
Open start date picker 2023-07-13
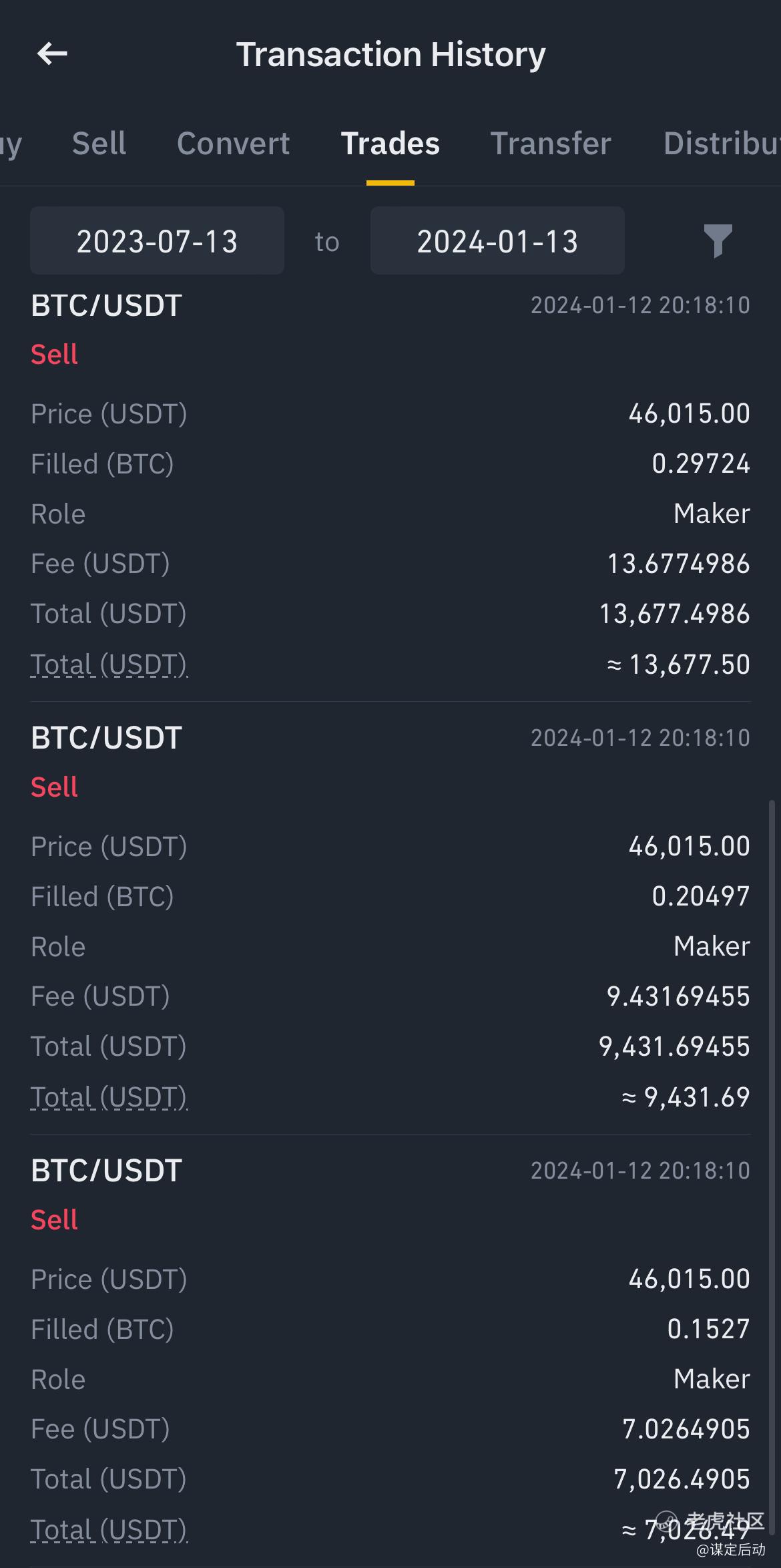[x=157, y=241]
